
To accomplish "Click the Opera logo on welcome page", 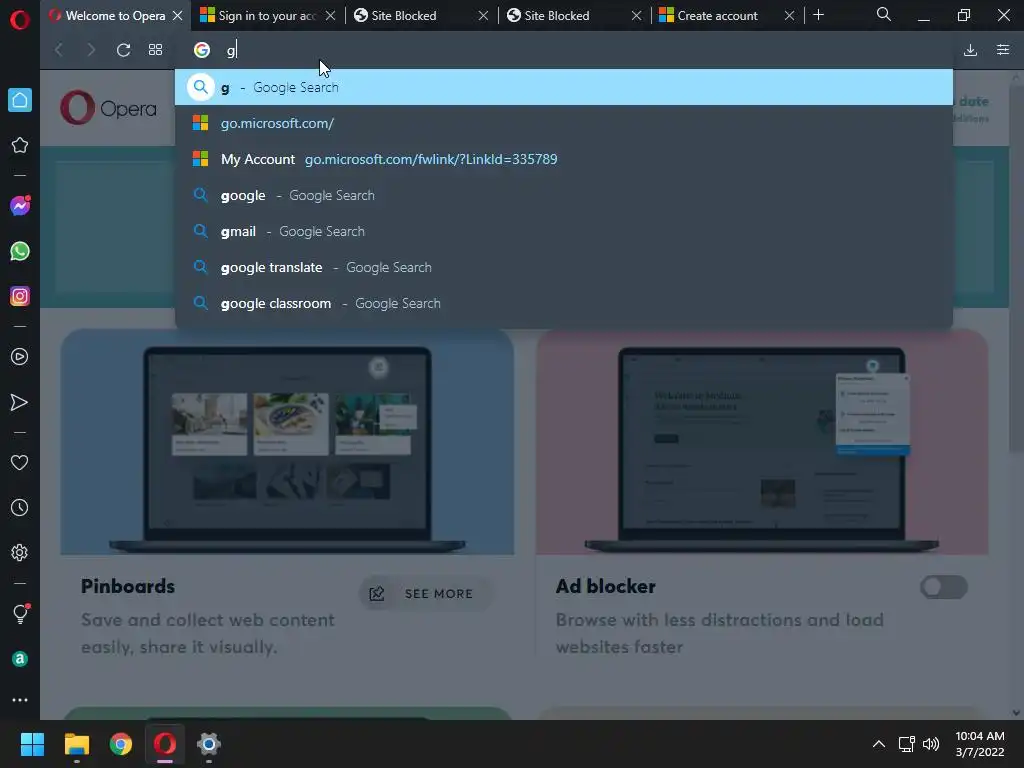I will click(108, 108).
